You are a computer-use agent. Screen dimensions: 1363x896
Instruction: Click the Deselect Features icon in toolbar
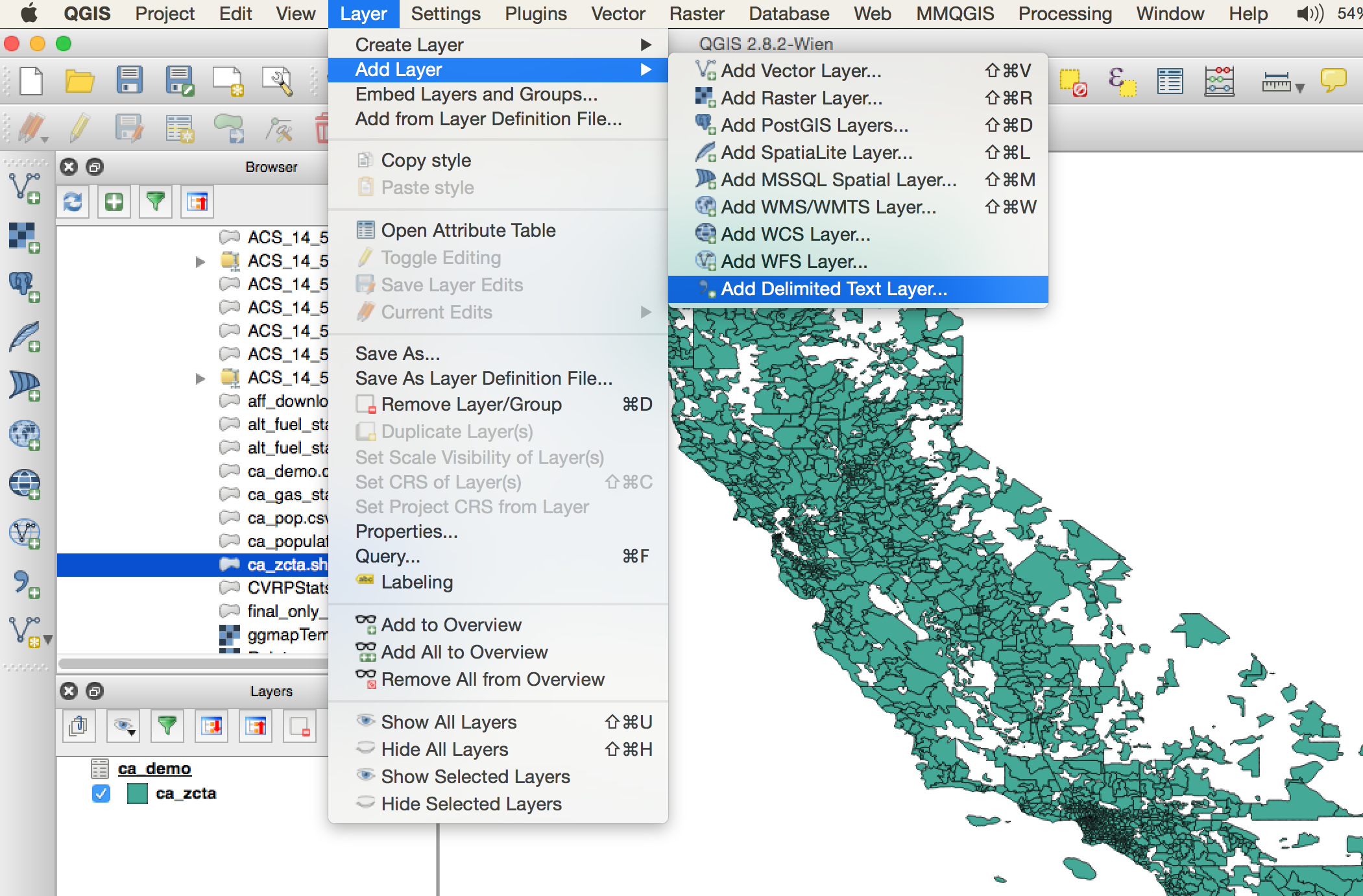click(1073, 83)
